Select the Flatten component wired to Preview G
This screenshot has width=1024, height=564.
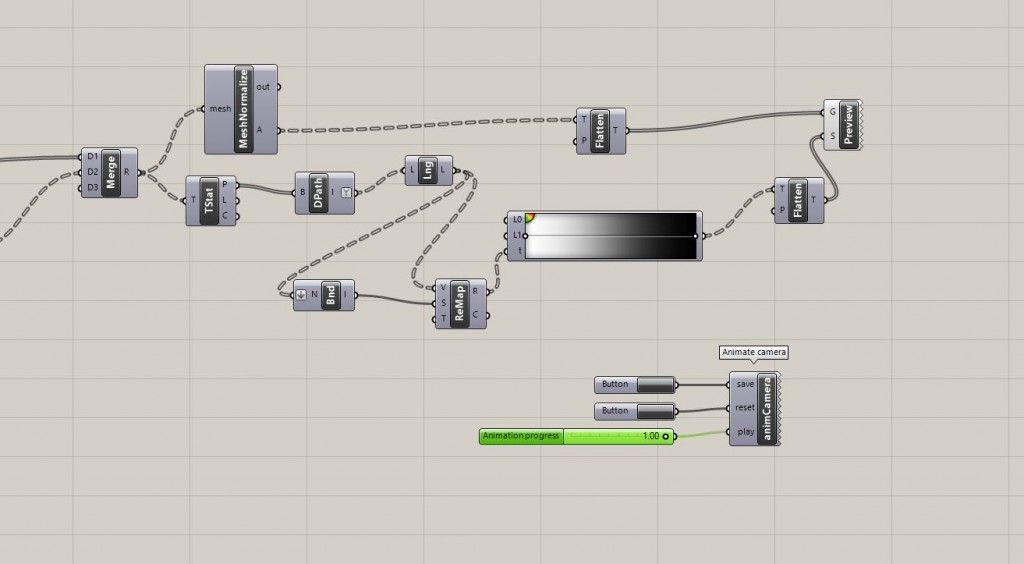click(600, 131)
